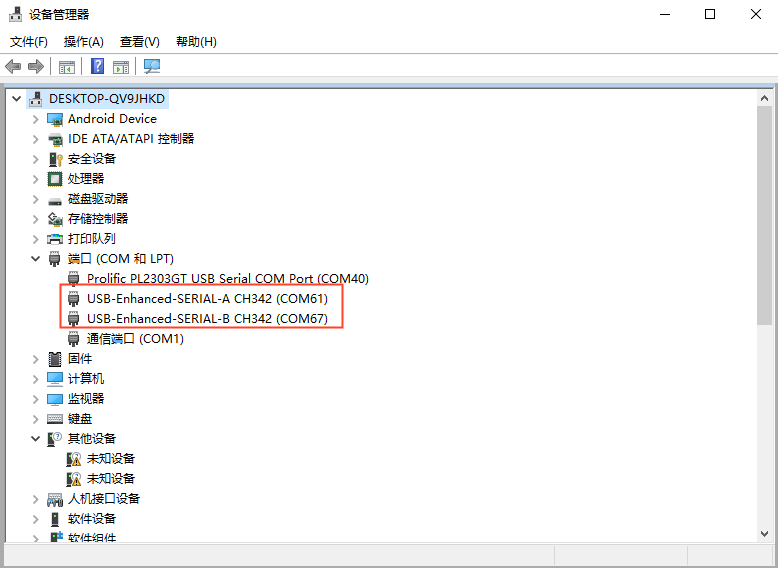
Task: Collapse the DESKTOP-QV9JHKD root node
Action: coord(16,99)
